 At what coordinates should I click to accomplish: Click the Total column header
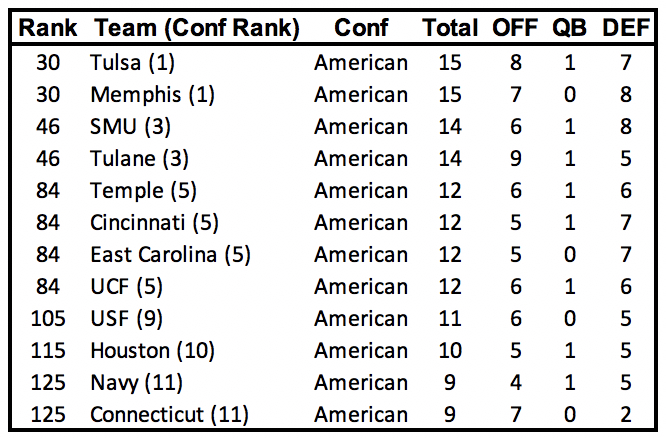[x=450, y=29]
